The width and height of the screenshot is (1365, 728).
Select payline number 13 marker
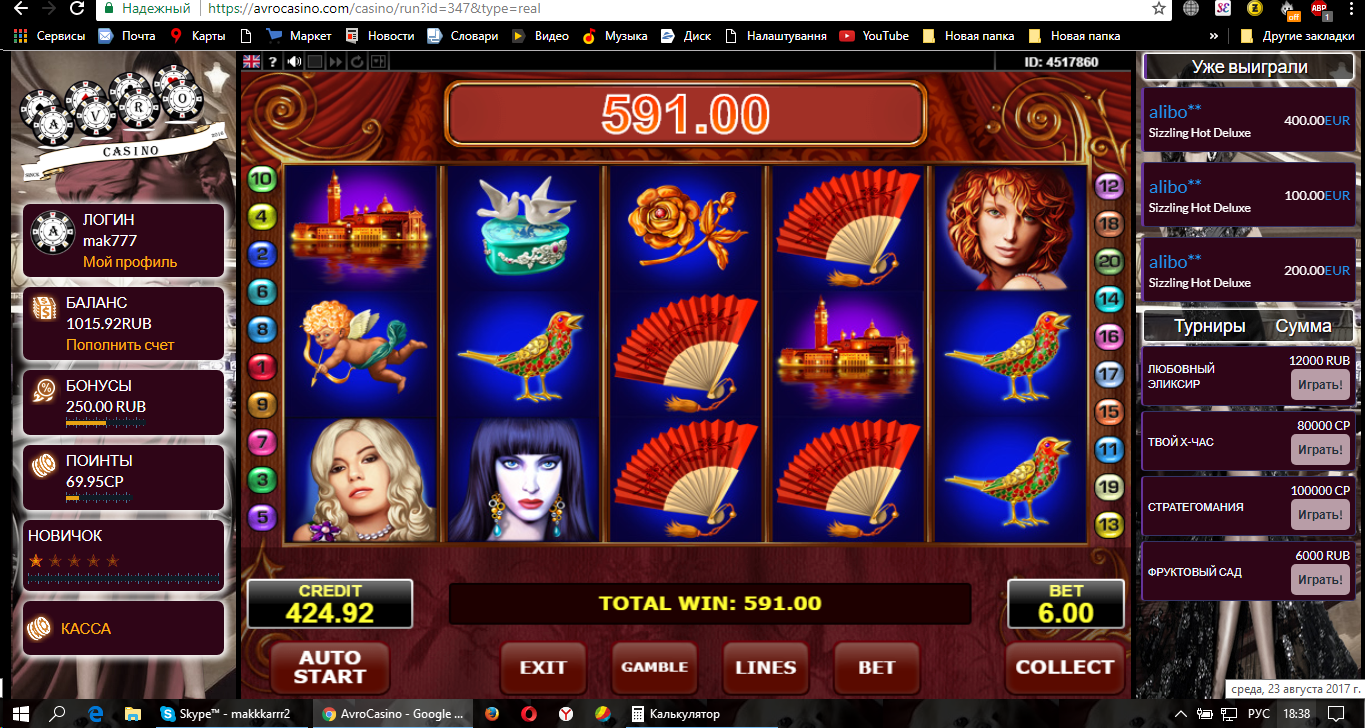point(1109,522)
